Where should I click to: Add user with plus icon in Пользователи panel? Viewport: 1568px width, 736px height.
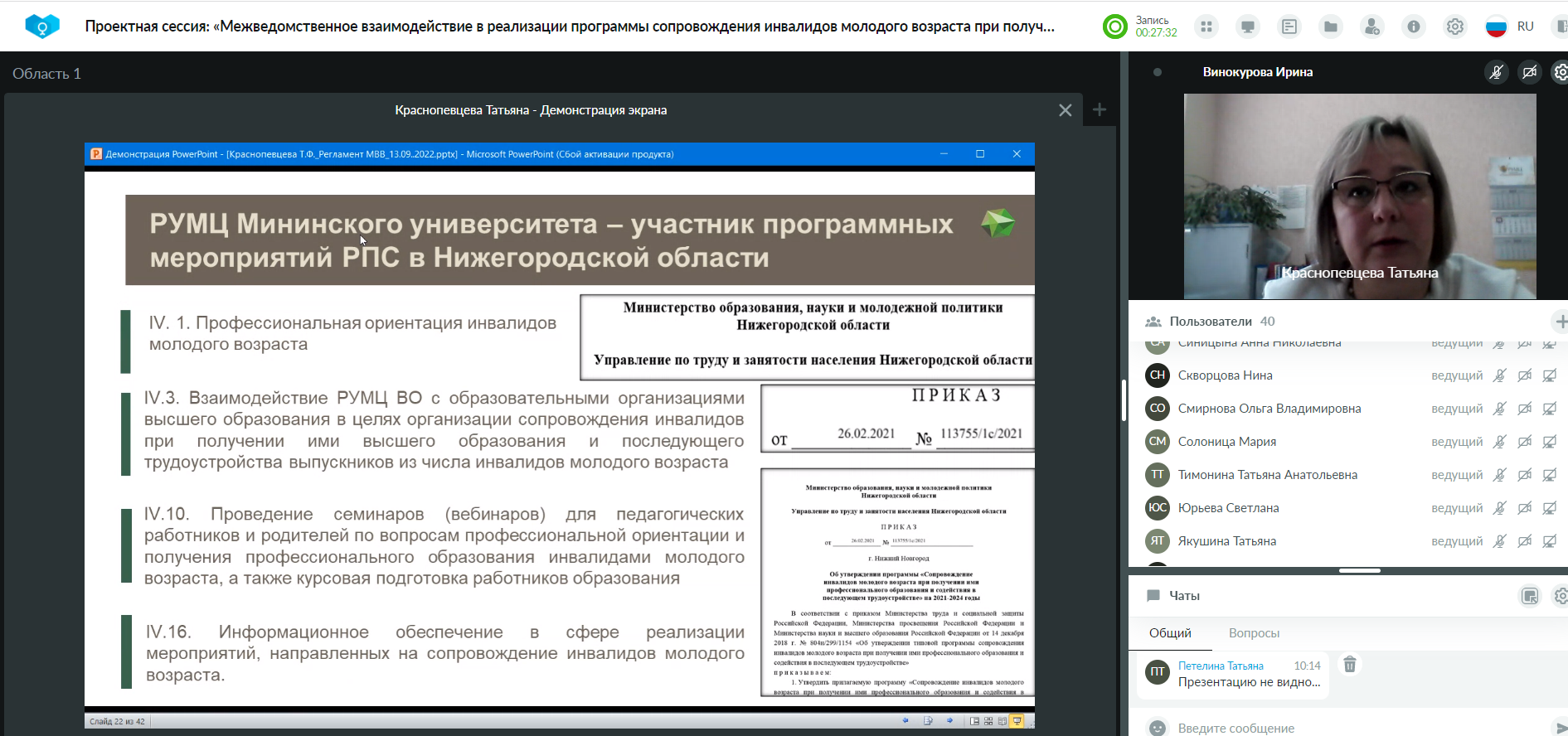click(1561, 322)
